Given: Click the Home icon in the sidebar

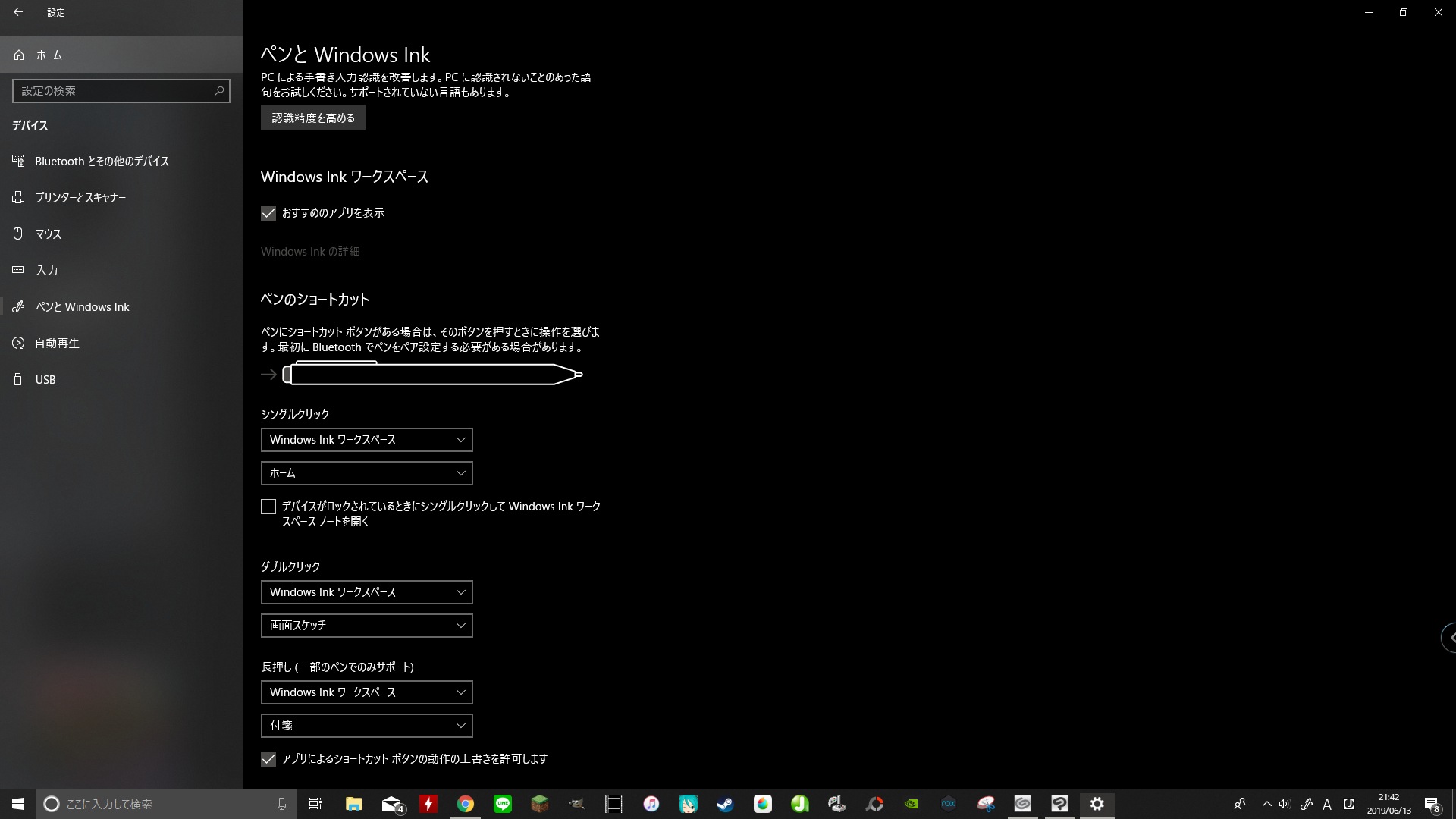Looking at the screenshot, I should pyautogui.click(x=19, y=55).
